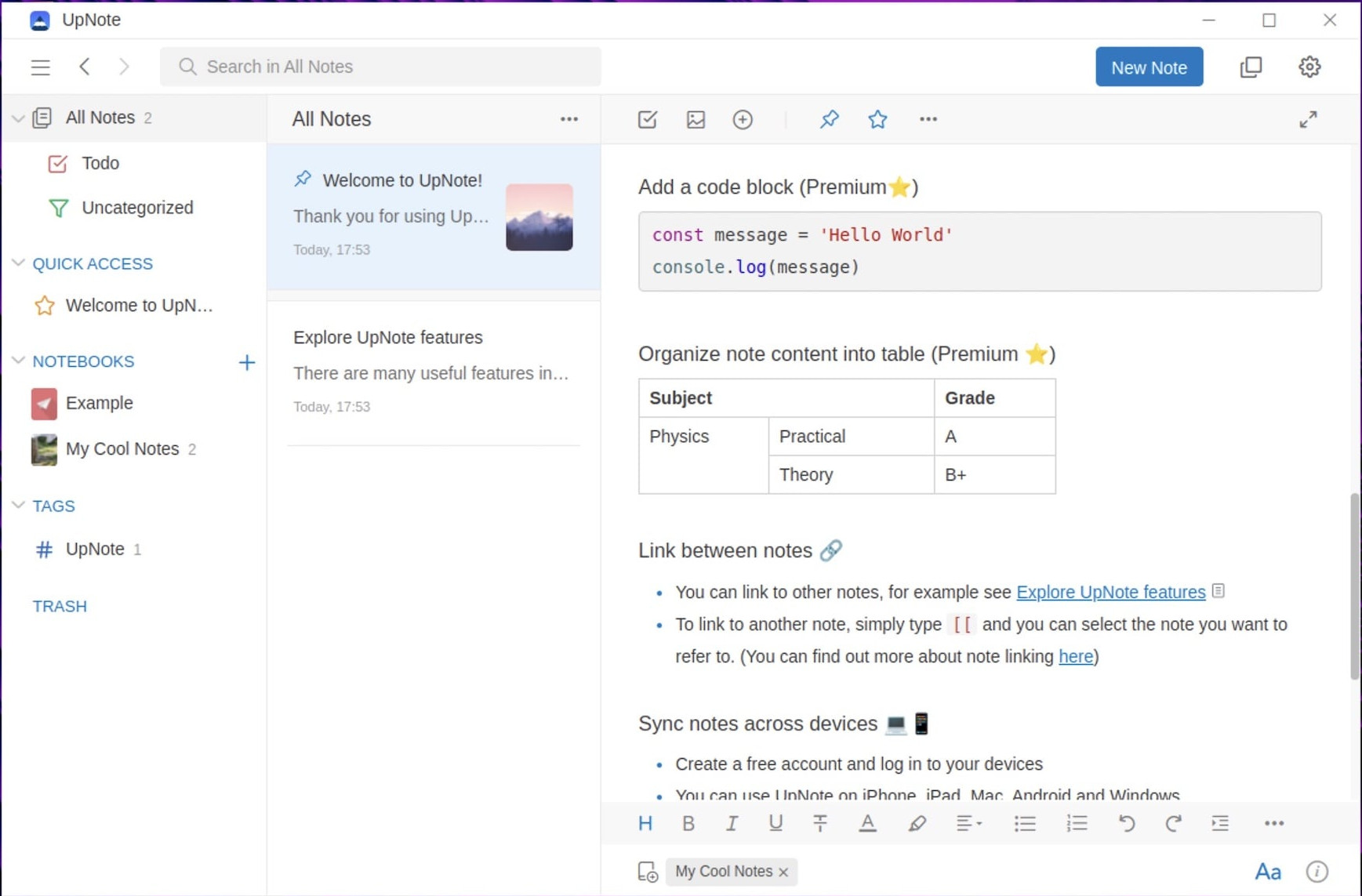Click the mountain thumbnail on Welcome note

pyautogui.click(x=539, y=217)
